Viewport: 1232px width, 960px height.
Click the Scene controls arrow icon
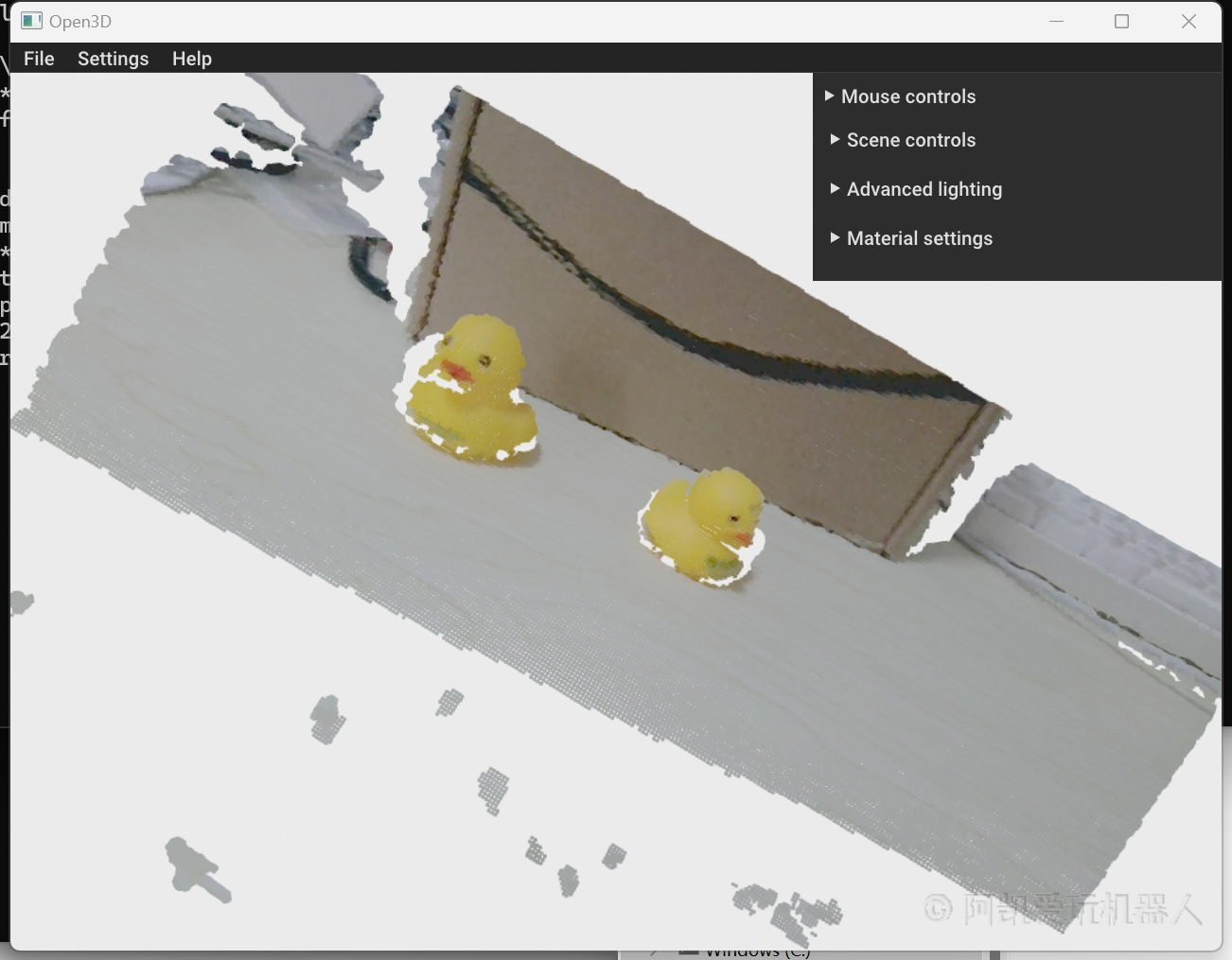pyautogui.click(x=835, y=139)
